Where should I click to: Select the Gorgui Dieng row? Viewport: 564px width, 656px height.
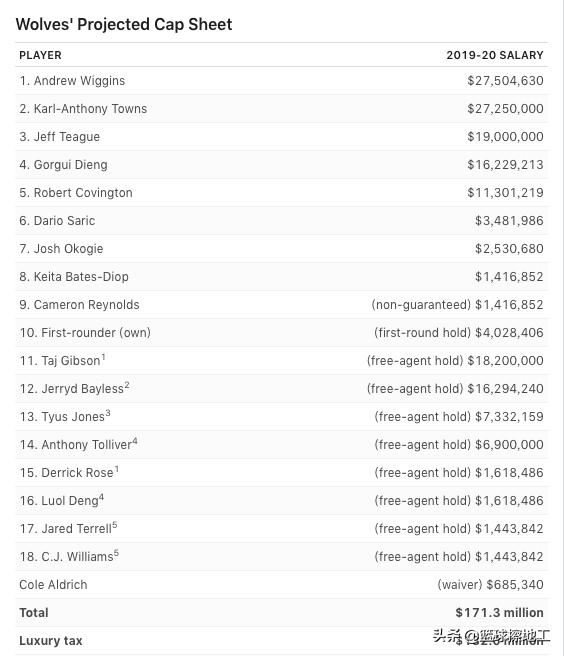click(282, 165)
